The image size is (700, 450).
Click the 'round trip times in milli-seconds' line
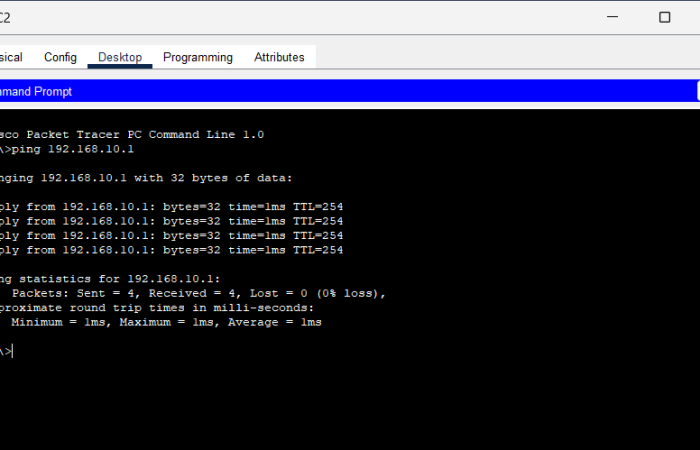pos(150,308)
